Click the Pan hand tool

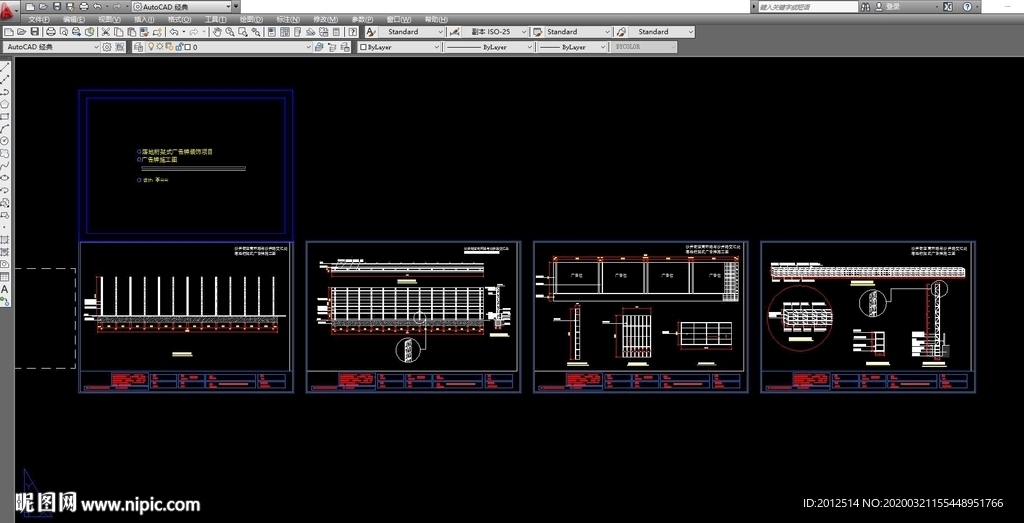[x=216, y=32]
